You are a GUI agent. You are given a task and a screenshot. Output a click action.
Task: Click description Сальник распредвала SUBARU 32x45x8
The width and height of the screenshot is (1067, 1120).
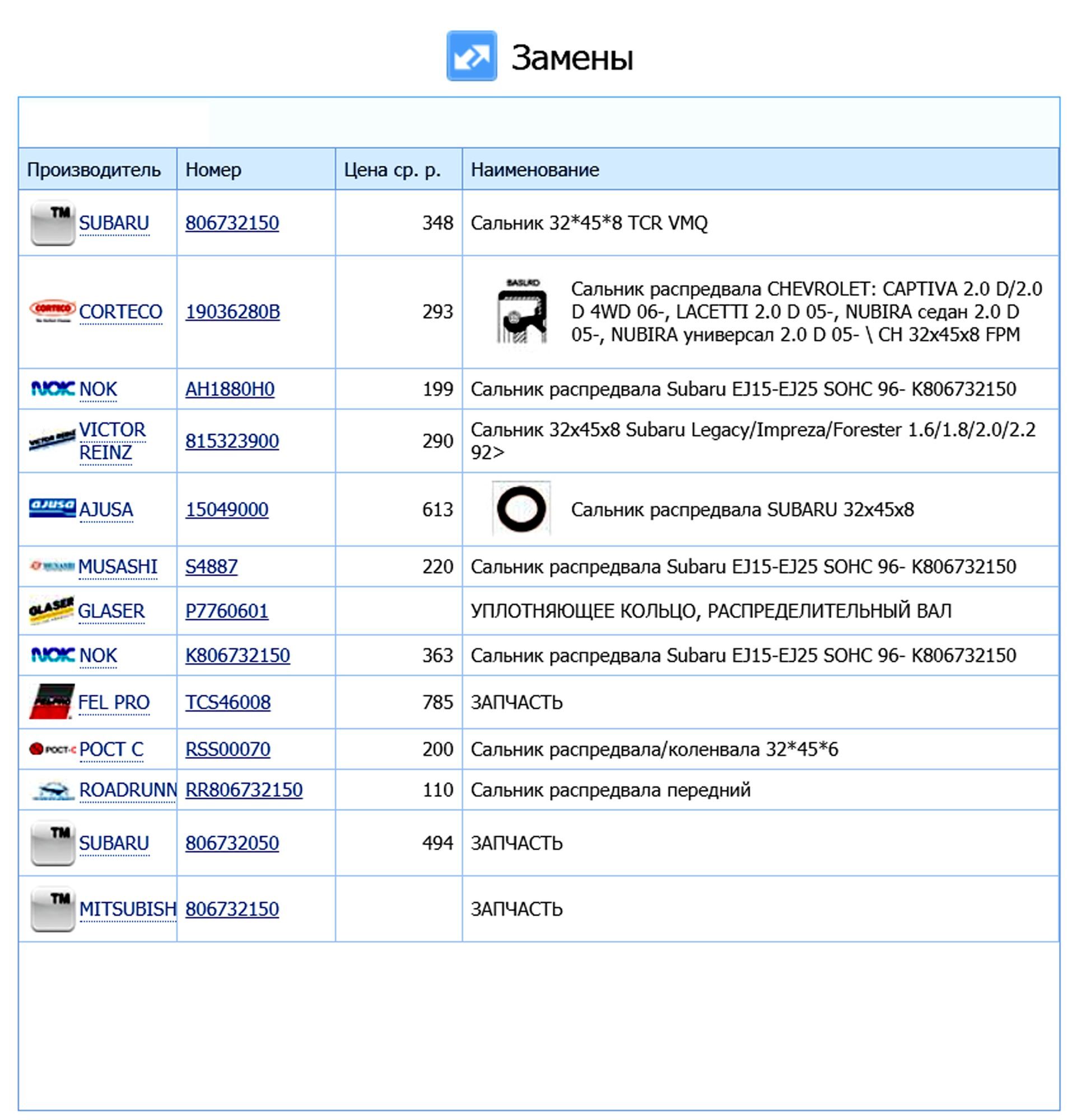pyautogui.click(x=743, y=510)
